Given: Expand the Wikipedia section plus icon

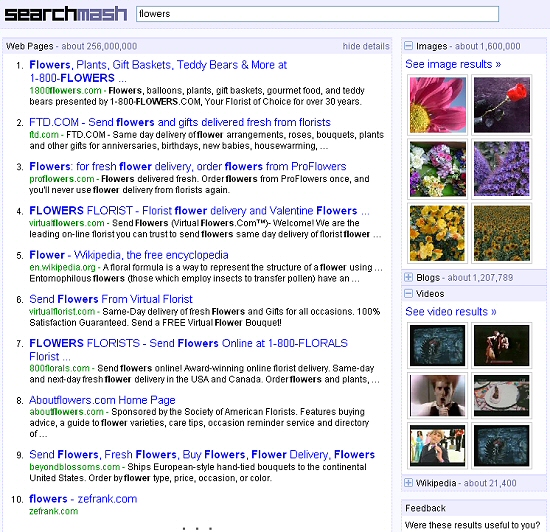Looking at the screenshot, I should coord(408,483).
